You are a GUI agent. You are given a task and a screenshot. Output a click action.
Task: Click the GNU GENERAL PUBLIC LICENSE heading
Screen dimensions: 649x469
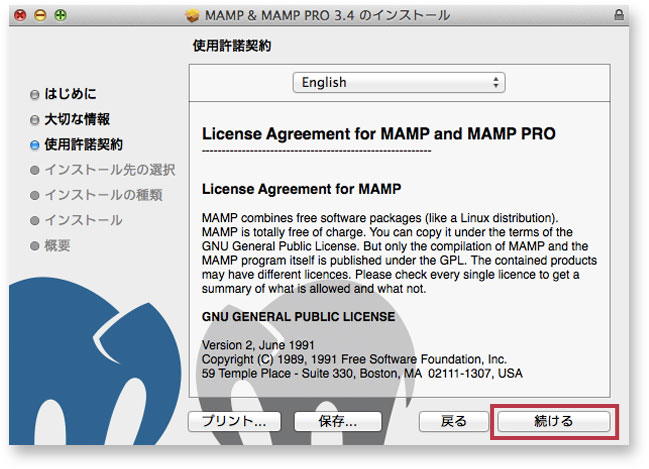tap(298, 317)
